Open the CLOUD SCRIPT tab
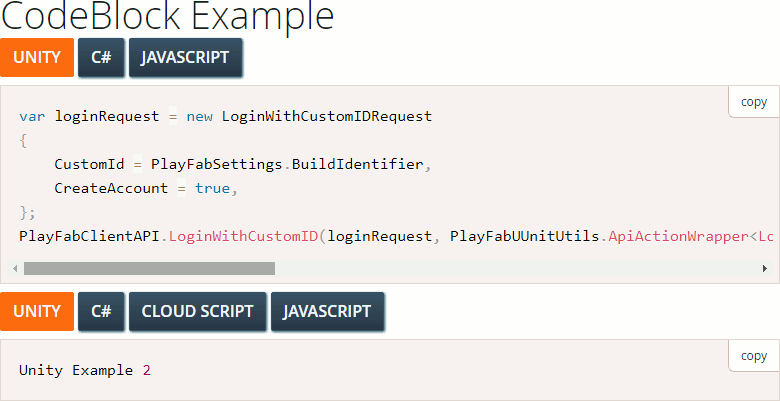The height and width of the screenshot is (401, 780). 197,311
